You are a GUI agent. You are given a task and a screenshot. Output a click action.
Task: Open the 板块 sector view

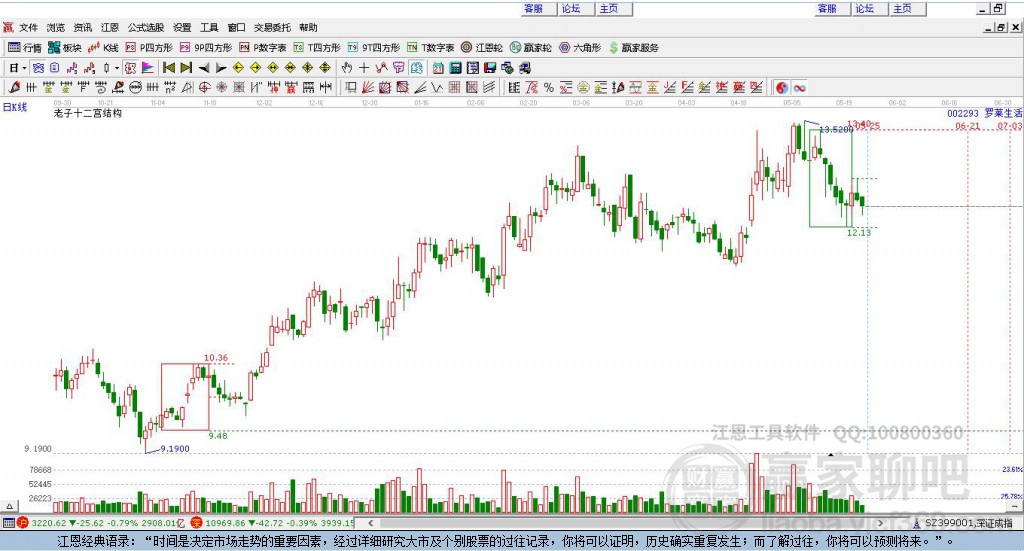click(x=65, y=48)
